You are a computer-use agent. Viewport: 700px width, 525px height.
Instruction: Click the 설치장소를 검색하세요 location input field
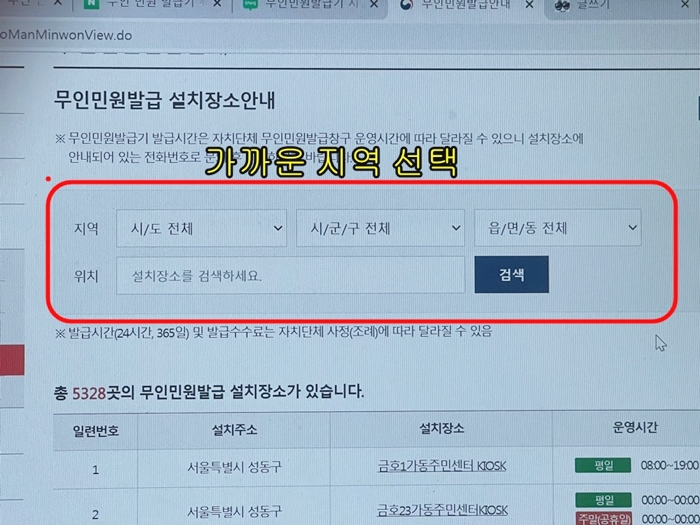tap(291, 275)
